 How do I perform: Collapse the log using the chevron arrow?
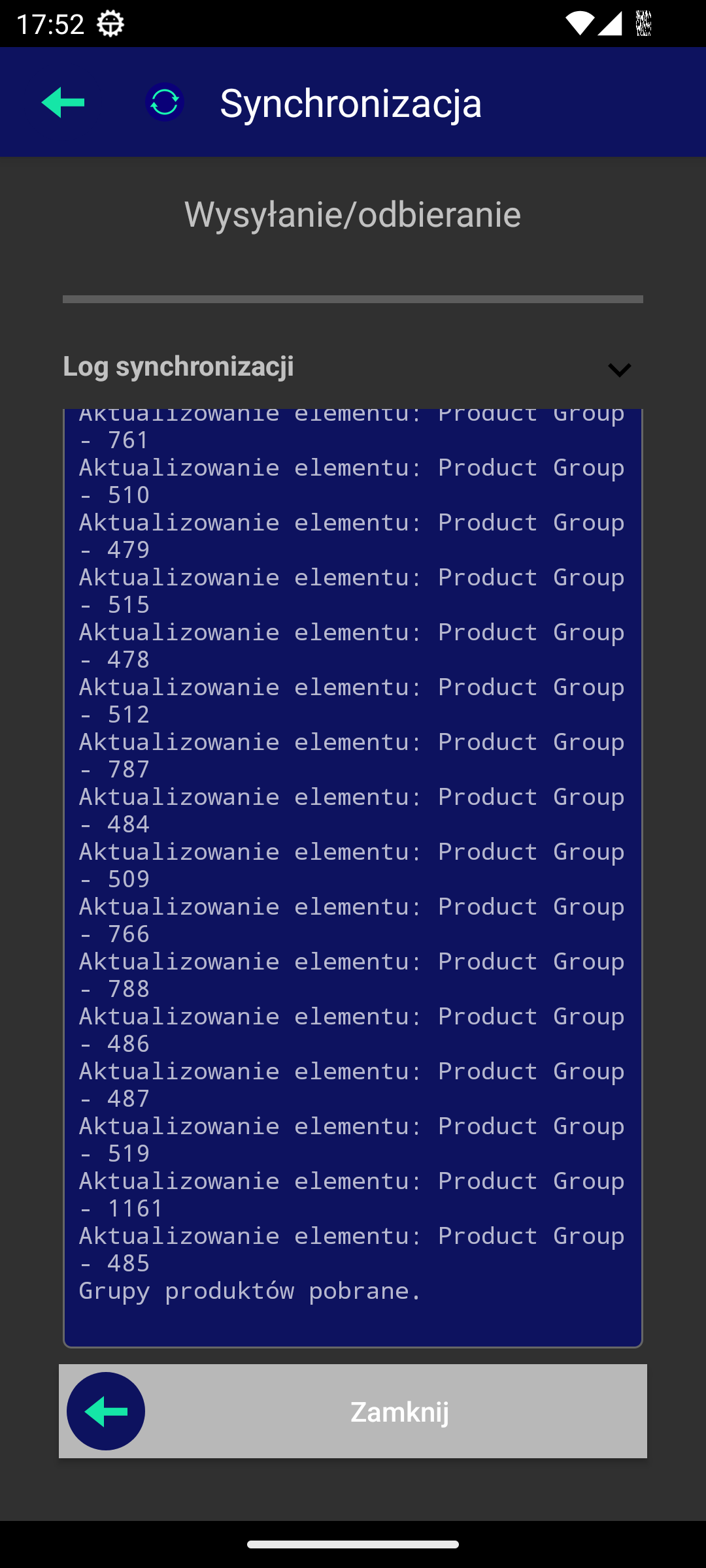pyautogui.click(x=619, y=370)
